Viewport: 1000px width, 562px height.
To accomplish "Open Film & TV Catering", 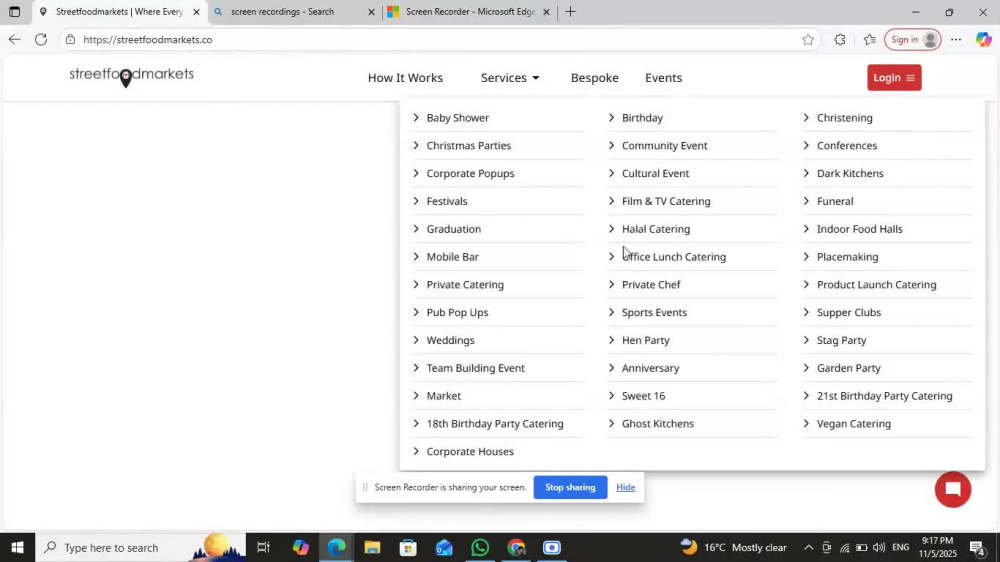I will click(x=666, y=201).
